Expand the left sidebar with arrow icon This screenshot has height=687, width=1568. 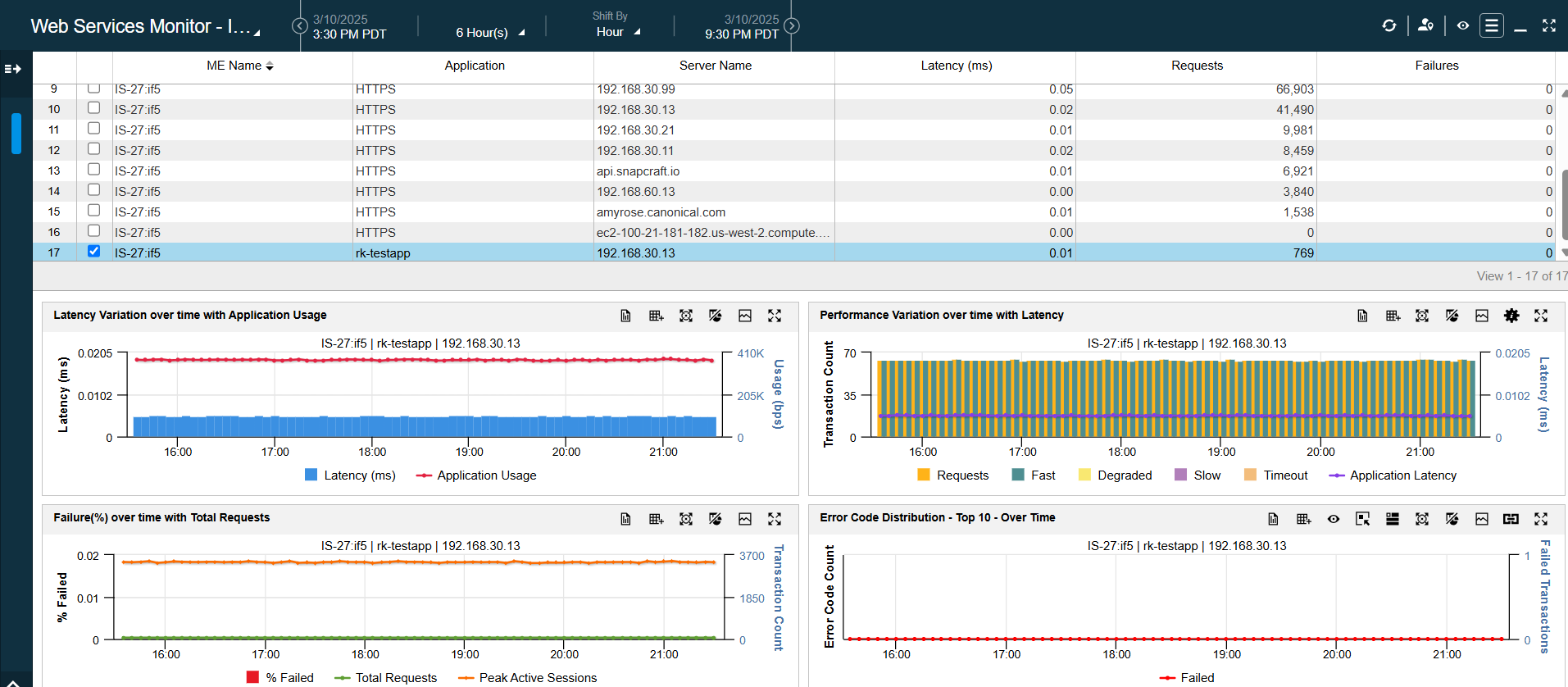[13, 69]
